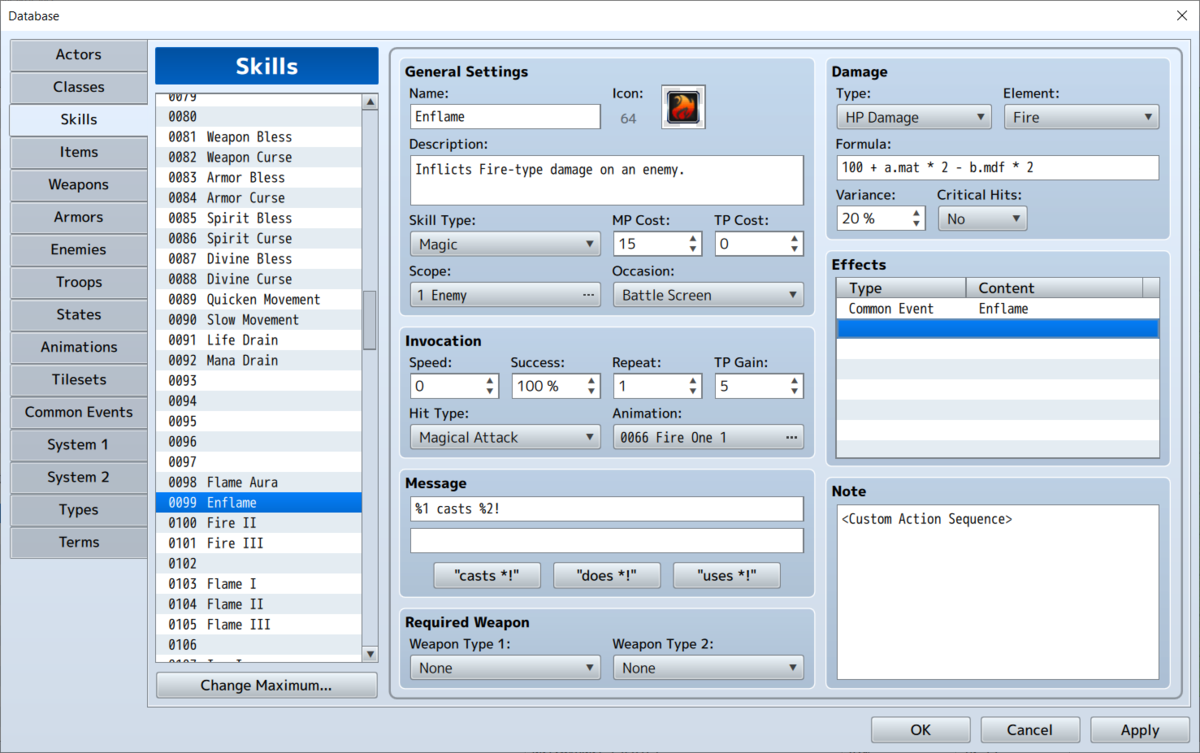Open the Change Maximum dialog
The width and height of the screenshot is (1200, 753).
pyautogui.click(x=265, y=685)
